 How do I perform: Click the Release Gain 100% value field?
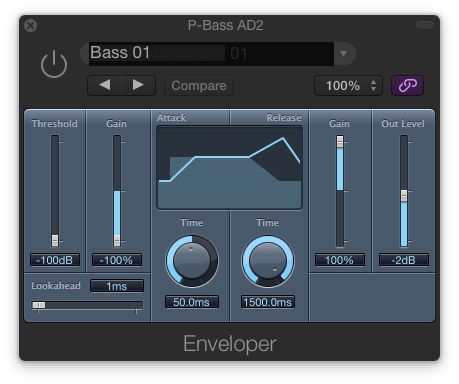(x=340, y=260)
